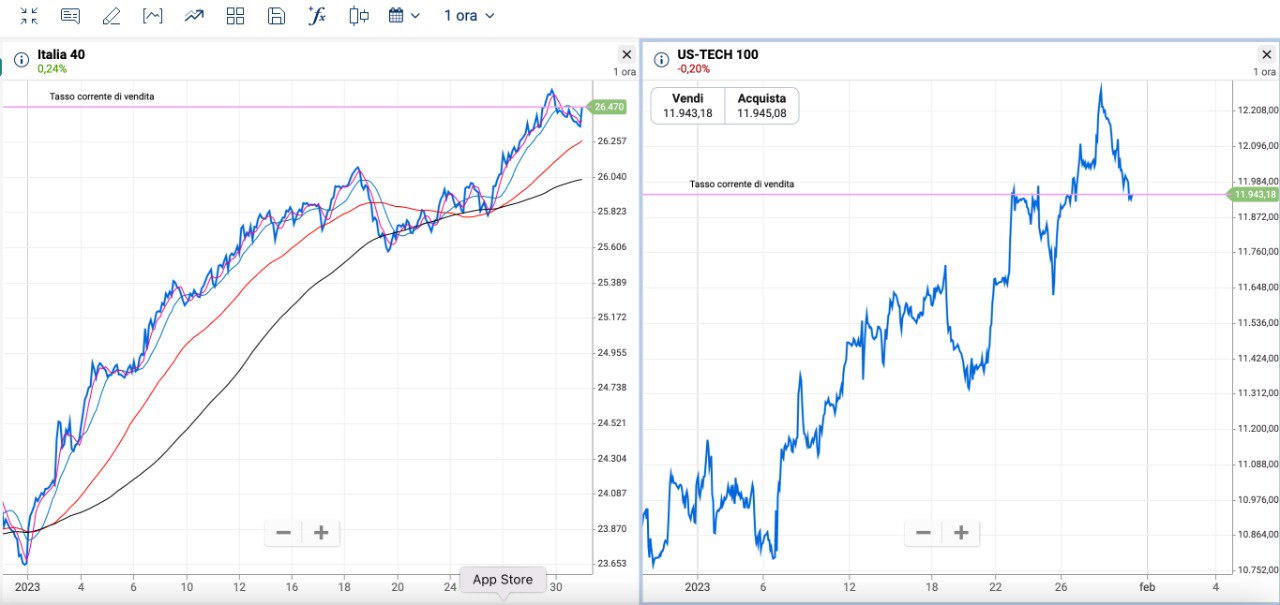Close the Italia 40 chart panel
Screen dimensions: 1280x605
[x=627, y=55]
